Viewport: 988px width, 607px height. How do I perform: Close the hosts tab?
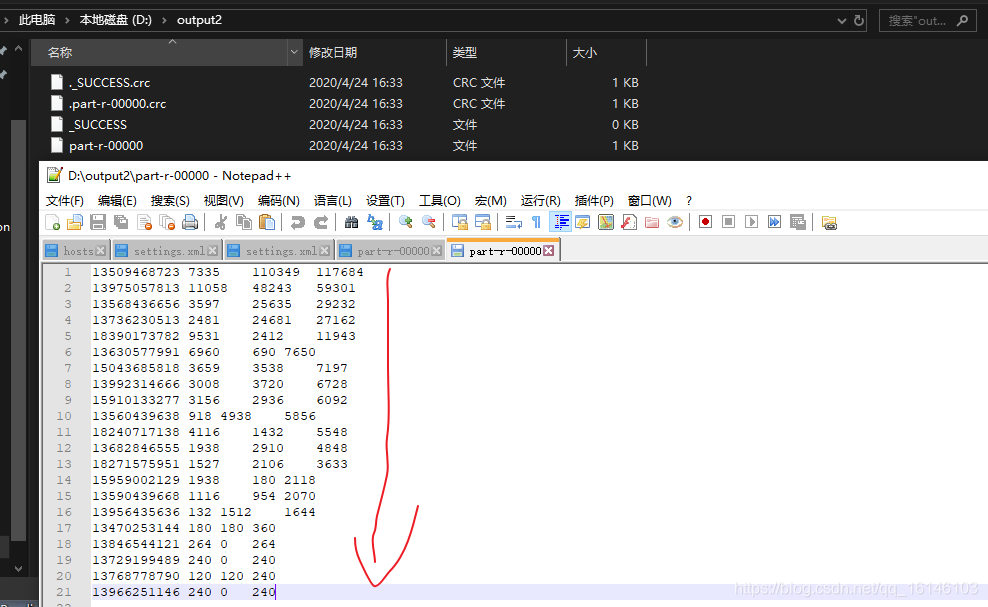101,251
